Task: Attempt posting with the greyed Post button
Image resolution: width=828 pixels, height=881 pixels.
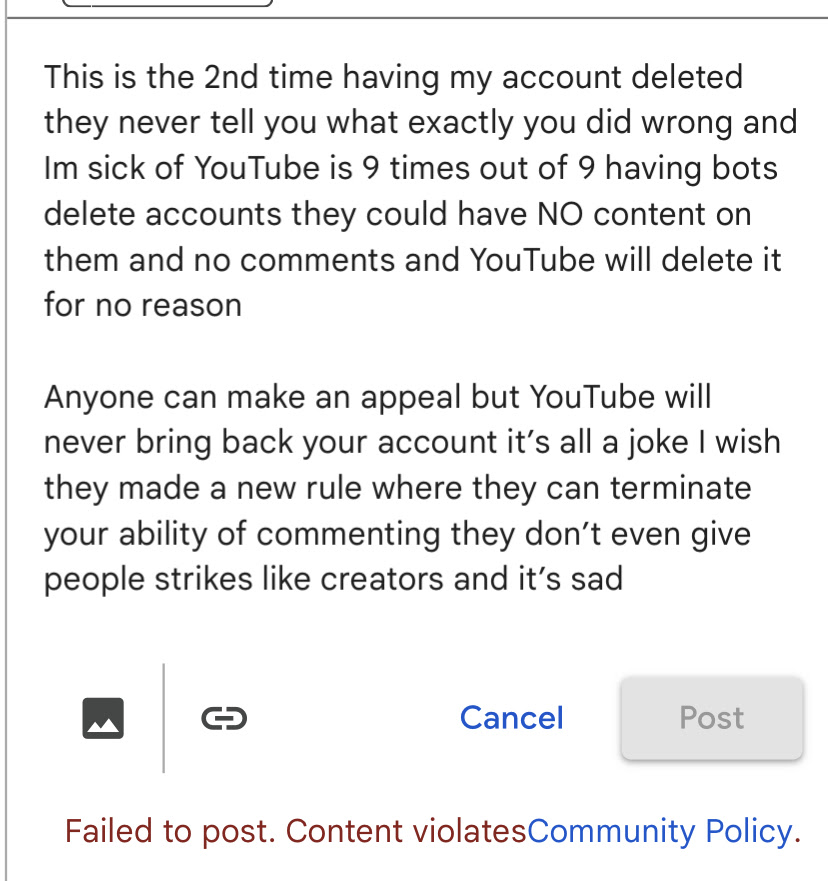Action: tap(711, 718)
